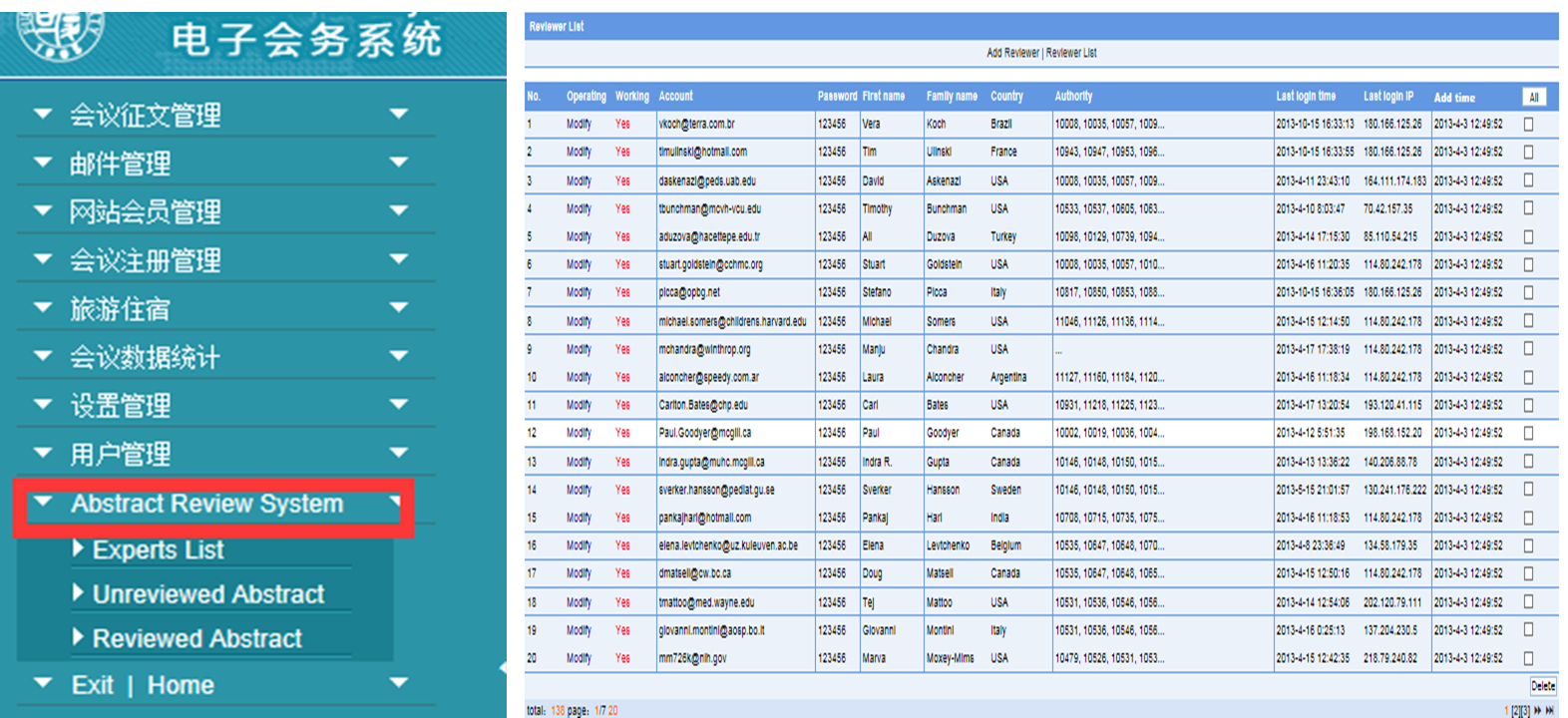
Task: Expand 会议征文管理 with its right dropdown arrow
Action: coord(399,114)
